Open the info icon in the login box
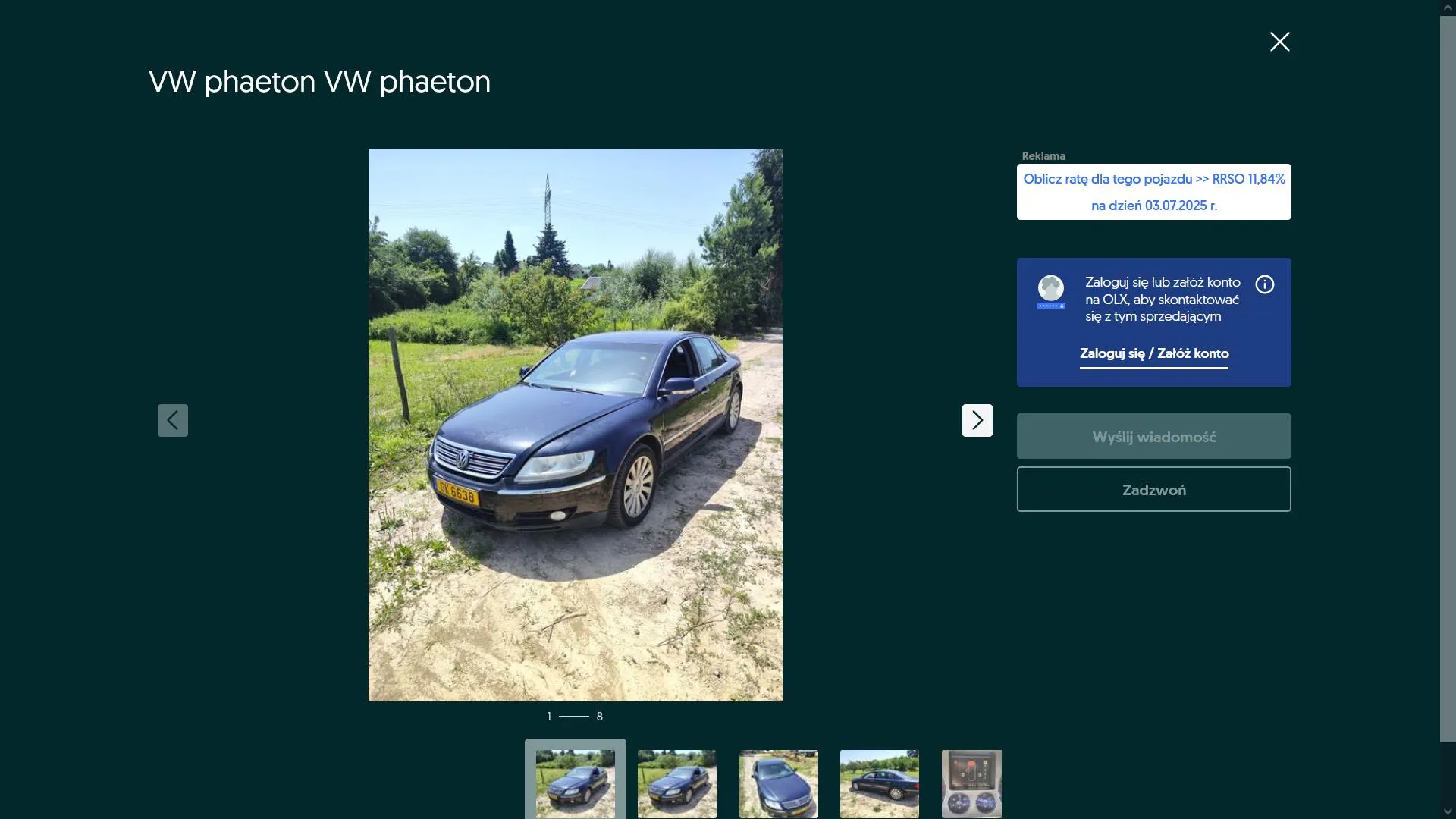Image resolution: width=1456 pixels, height=819 pixels. point(1264,284)
